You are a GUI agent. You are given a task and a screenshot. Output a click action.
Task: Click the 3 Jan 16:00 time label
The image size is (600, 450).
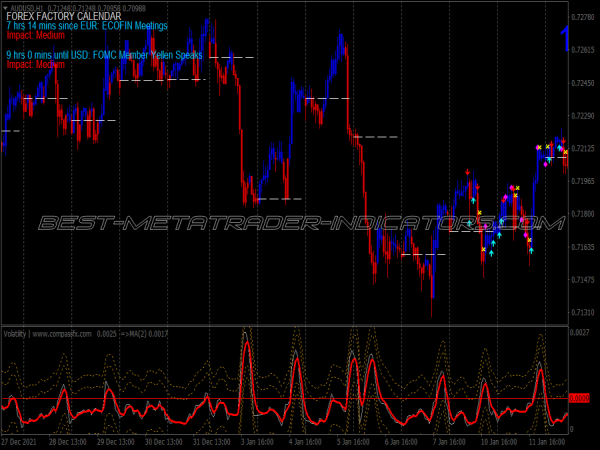[x=258, y=442]
